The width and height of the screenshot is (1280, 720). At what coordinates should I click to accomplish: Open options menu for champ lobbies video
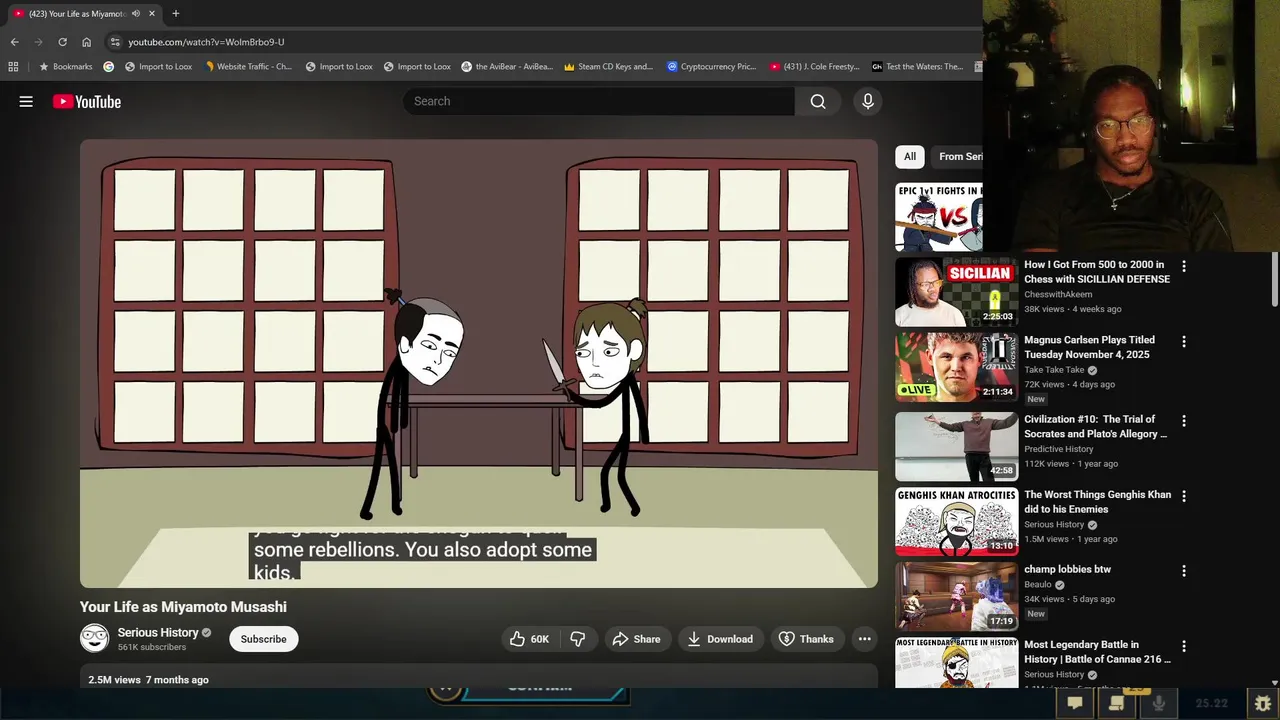pos(1184,571)
